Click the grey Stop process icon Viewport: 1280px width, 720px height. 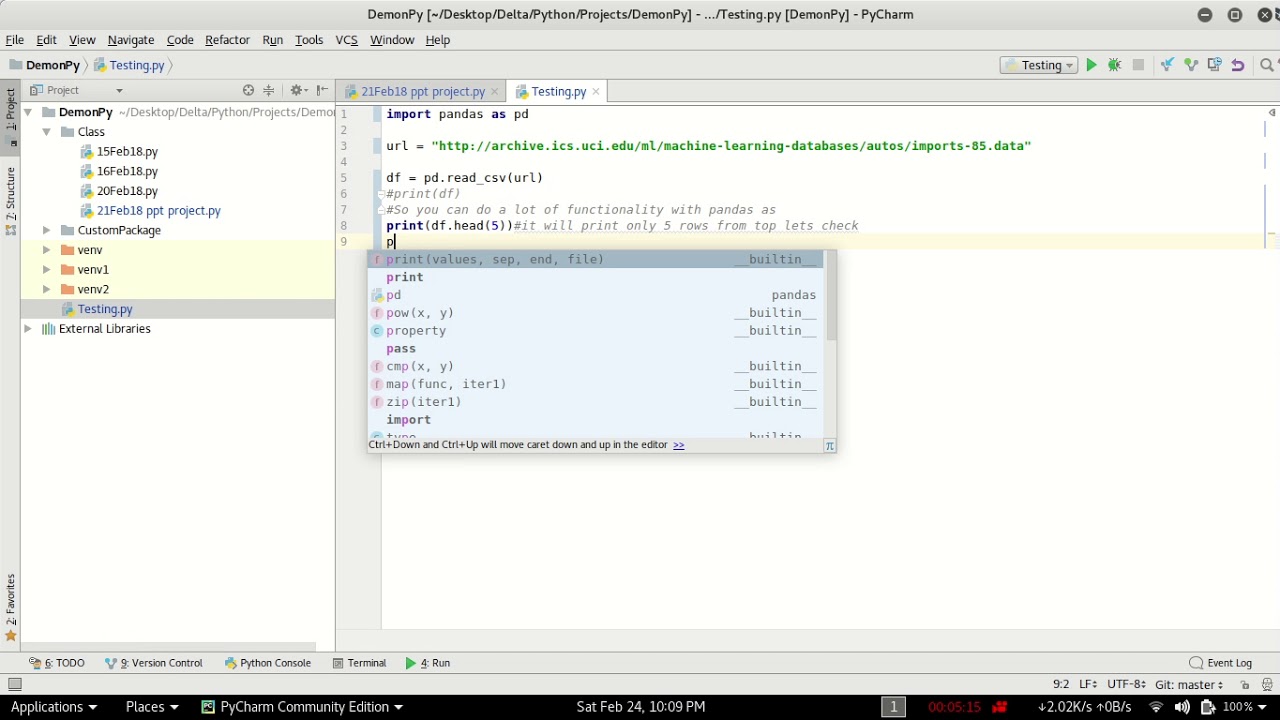click(1138, 65)
